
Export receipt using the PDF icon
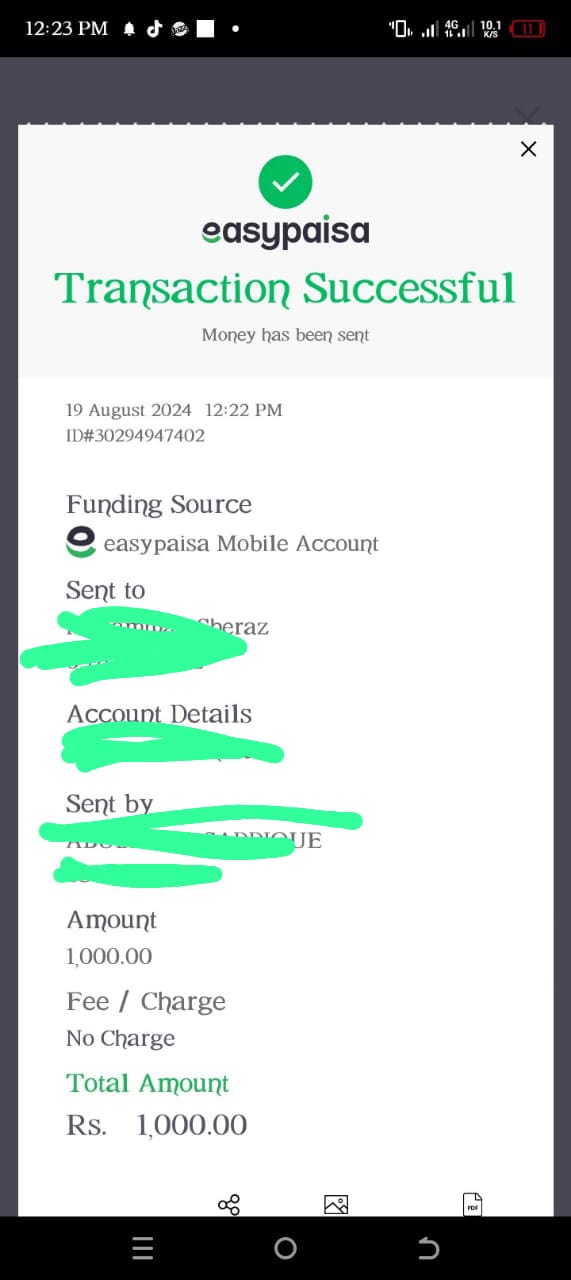(472, 1204)
